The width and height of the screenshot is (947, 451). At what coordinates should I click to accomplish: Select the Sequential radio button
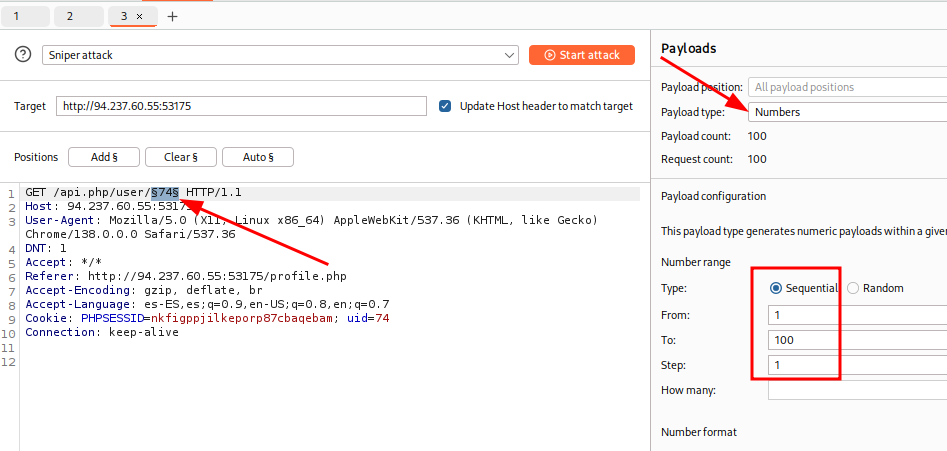[776, 288]
